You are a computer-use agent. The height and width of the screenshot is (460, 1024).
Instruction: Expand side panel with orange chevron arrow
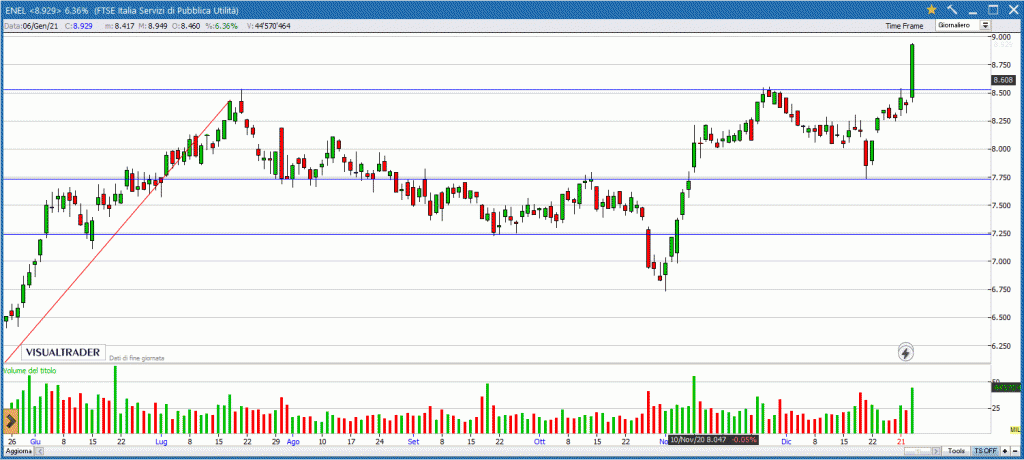click(10, 421)
